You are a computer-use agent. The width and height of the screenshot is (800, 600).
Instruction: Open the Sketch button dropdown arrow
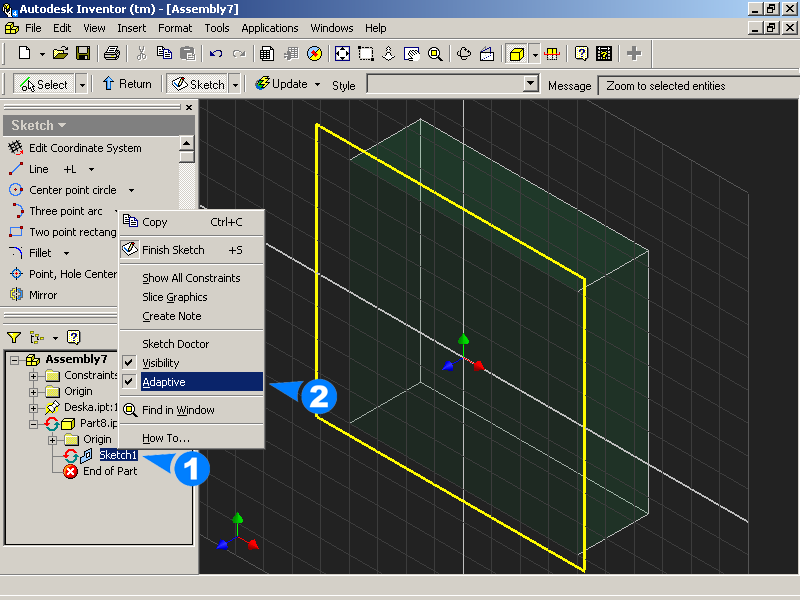[235, 84]
